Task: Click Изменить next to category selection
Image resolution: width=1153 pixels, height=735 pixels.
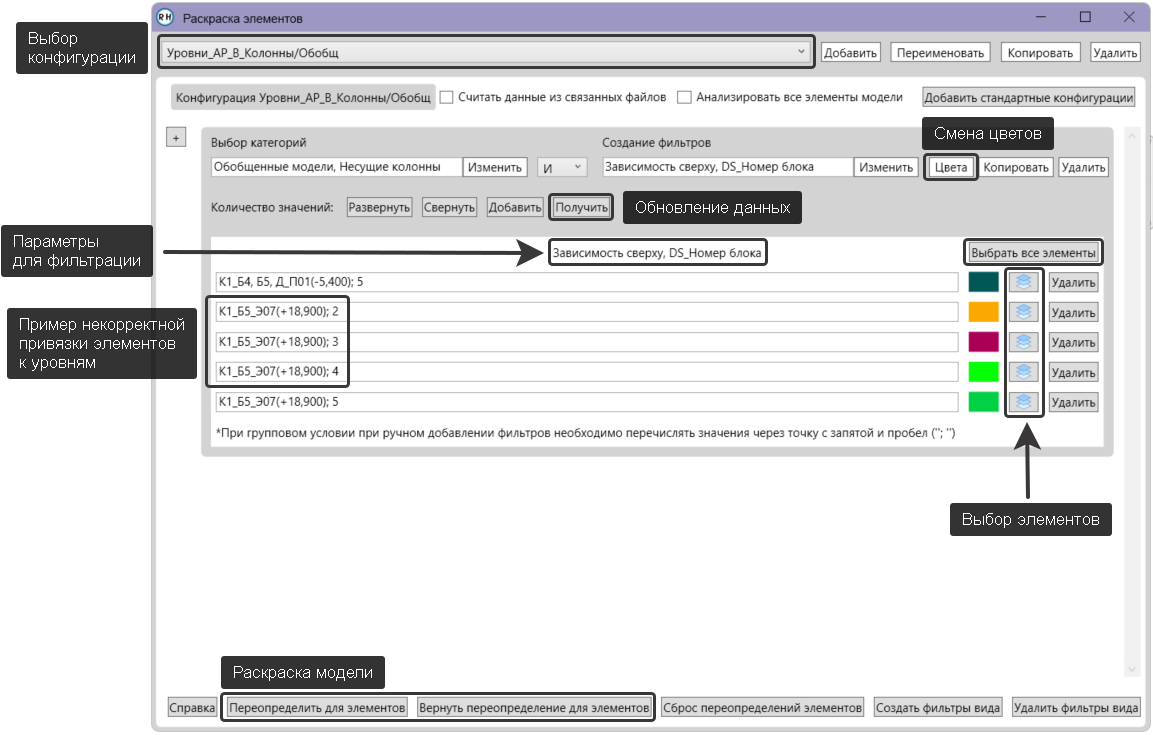Action: [x=495, y=168]
